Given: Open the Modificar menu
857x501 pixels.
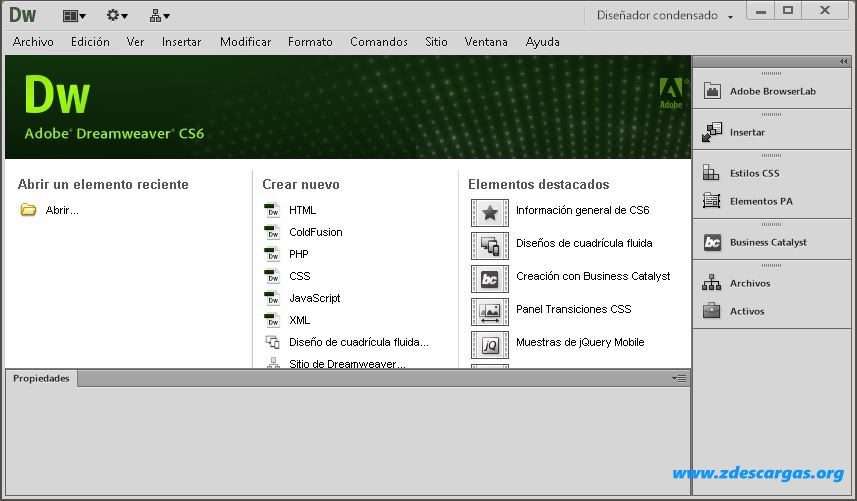Looking at the screenshot, I should pyautogui.click(x=245, y=42).
